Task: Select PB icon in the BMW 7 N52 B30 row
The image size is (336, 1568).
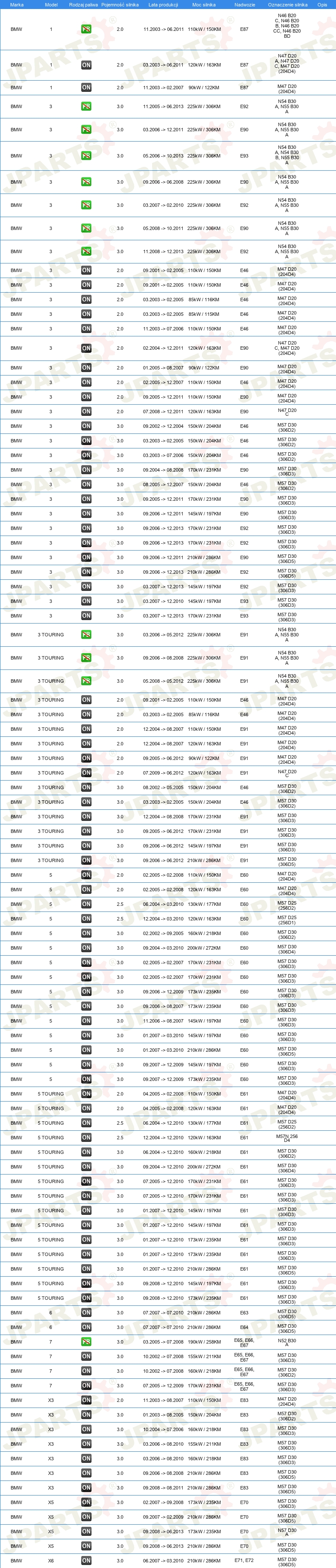Action: (86, 1342)
